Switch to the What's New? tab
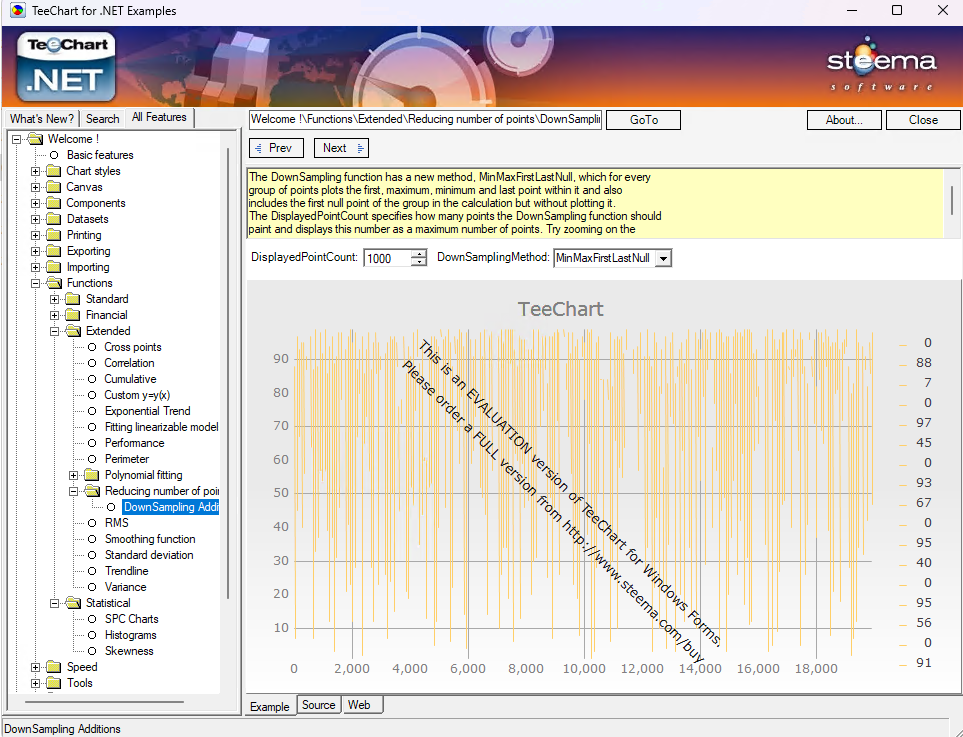Image resolution: width=963 pixels, height=737 pixels. 42,119
